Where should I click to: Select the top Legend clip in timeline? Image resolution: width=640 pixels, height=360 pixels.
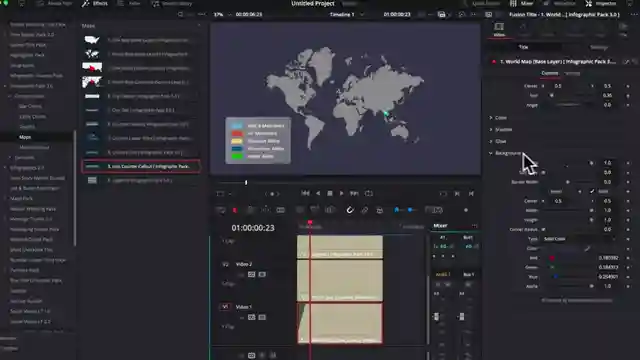coord(340,247)
